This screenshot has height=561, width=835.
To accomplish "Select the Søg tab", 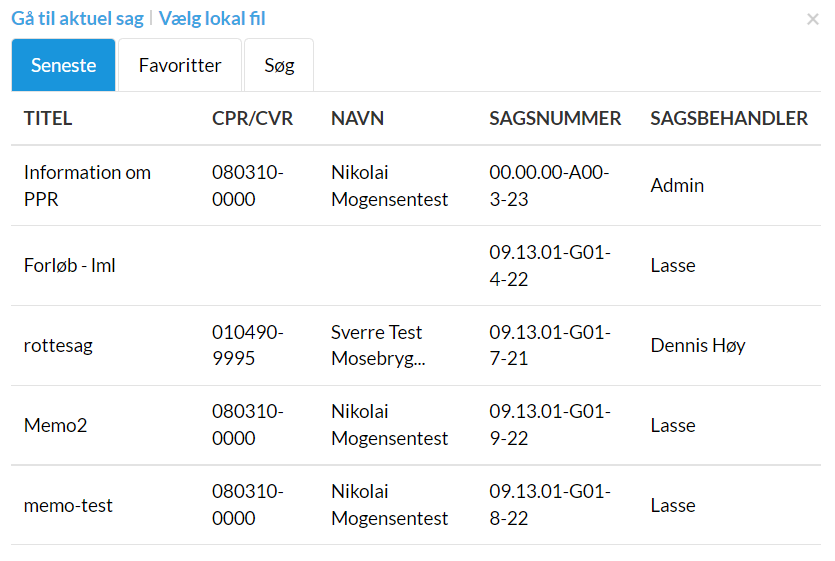I will 279,66.
